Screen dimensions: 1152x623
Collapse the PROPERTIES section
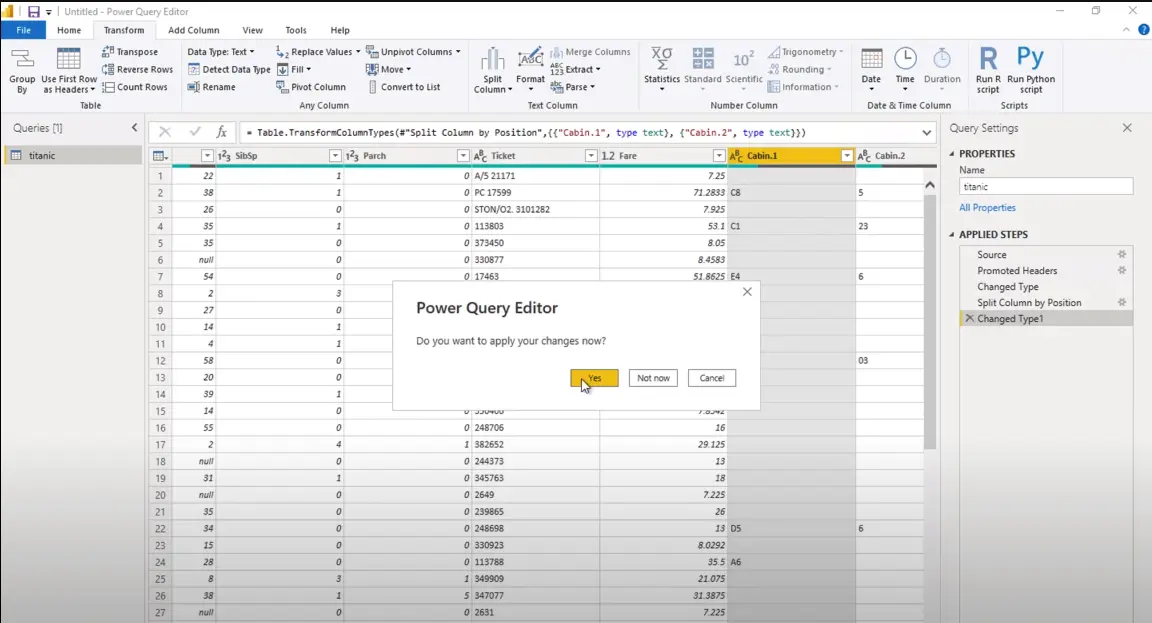click(x=952, y=154)
